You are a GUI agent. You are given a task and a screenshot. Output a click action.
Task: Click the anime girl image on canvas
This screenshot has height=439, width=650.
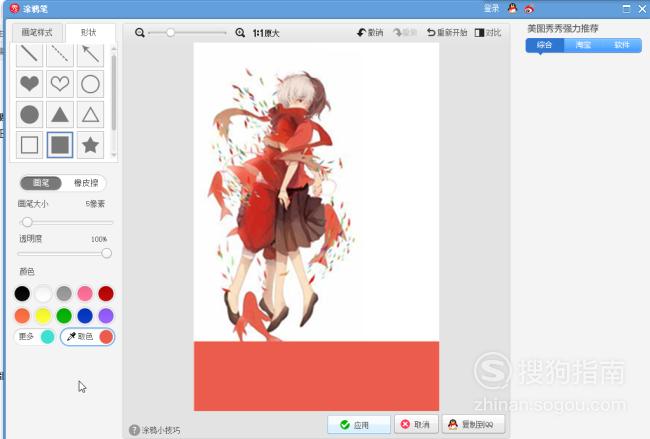click(282, 203)
